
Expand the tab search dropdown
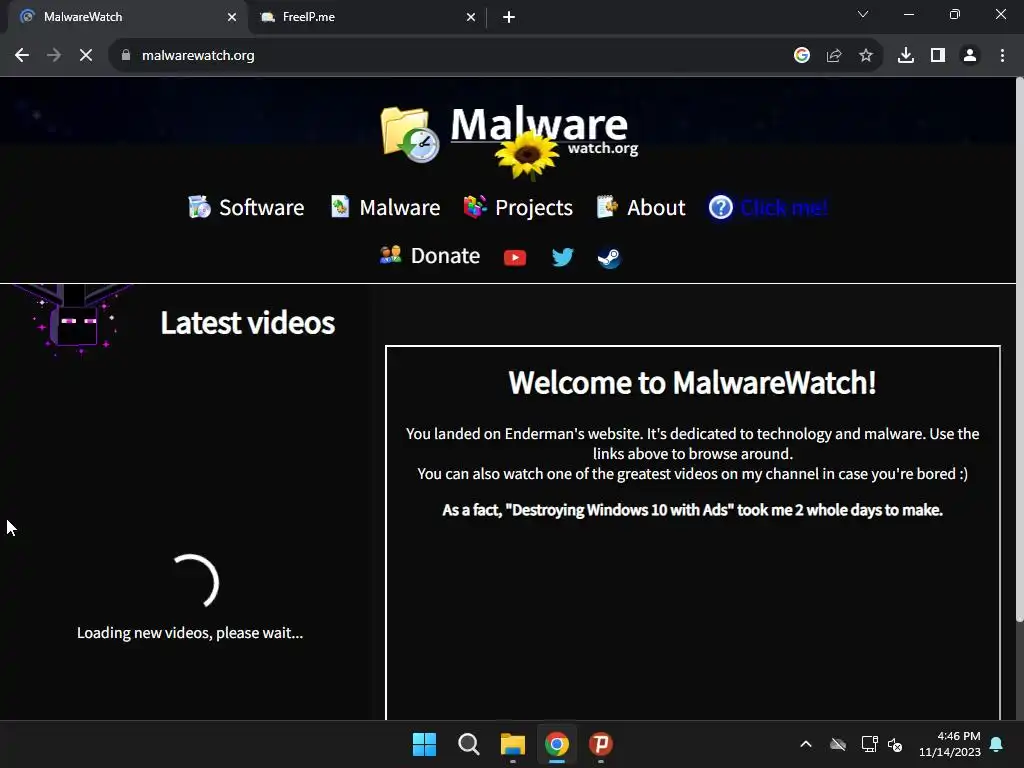point(863,14)
